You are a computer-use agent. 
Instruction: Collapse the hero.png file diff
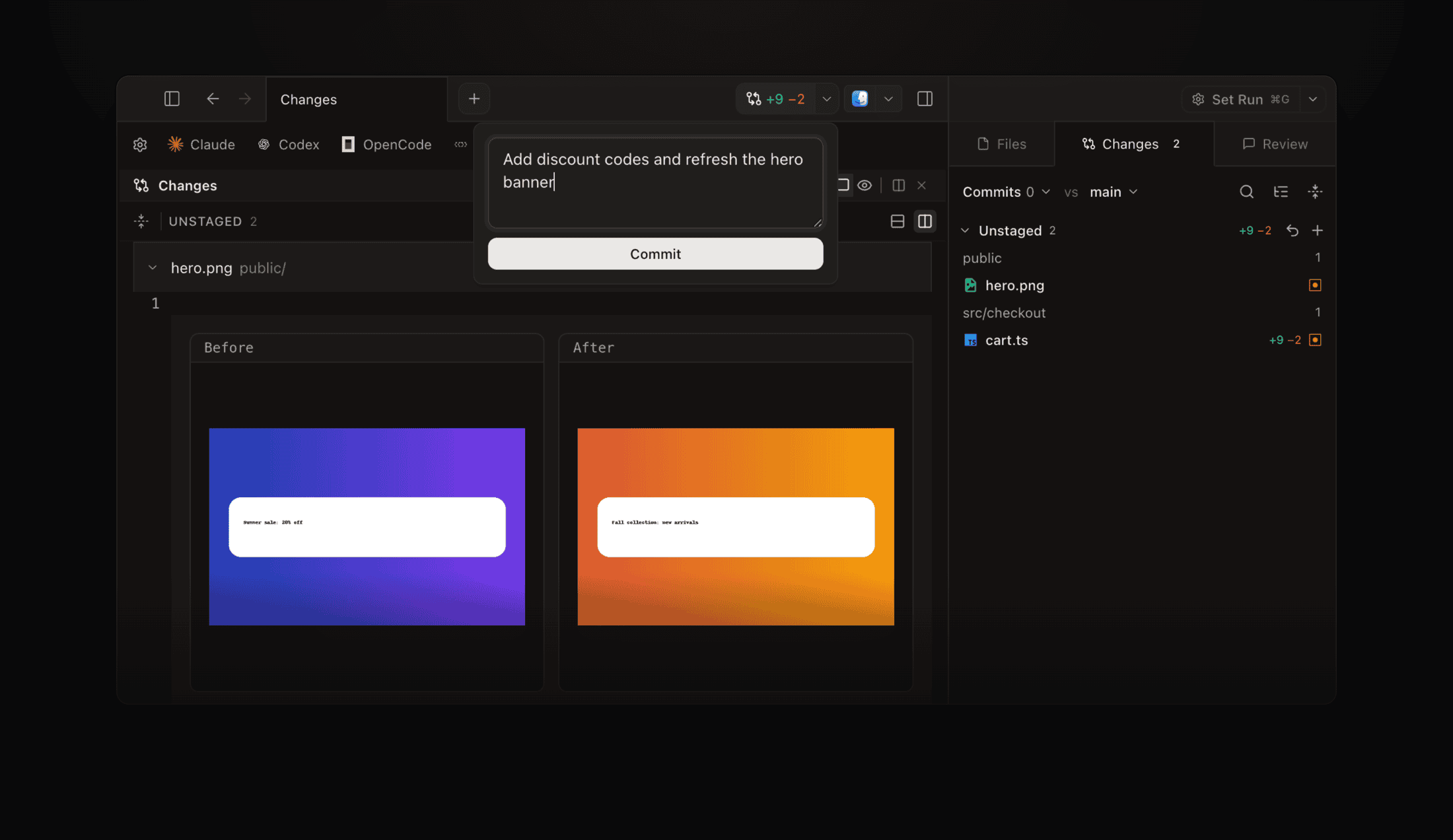(153, 268)
